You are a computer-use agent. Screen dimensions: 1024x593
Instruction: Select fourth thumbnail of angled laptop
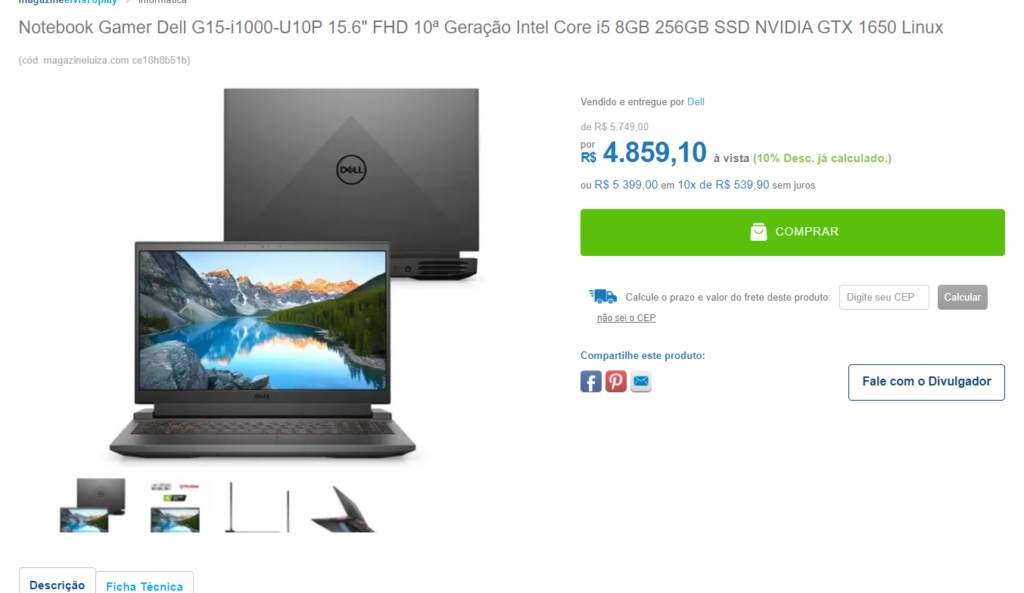tap(342, 508)
